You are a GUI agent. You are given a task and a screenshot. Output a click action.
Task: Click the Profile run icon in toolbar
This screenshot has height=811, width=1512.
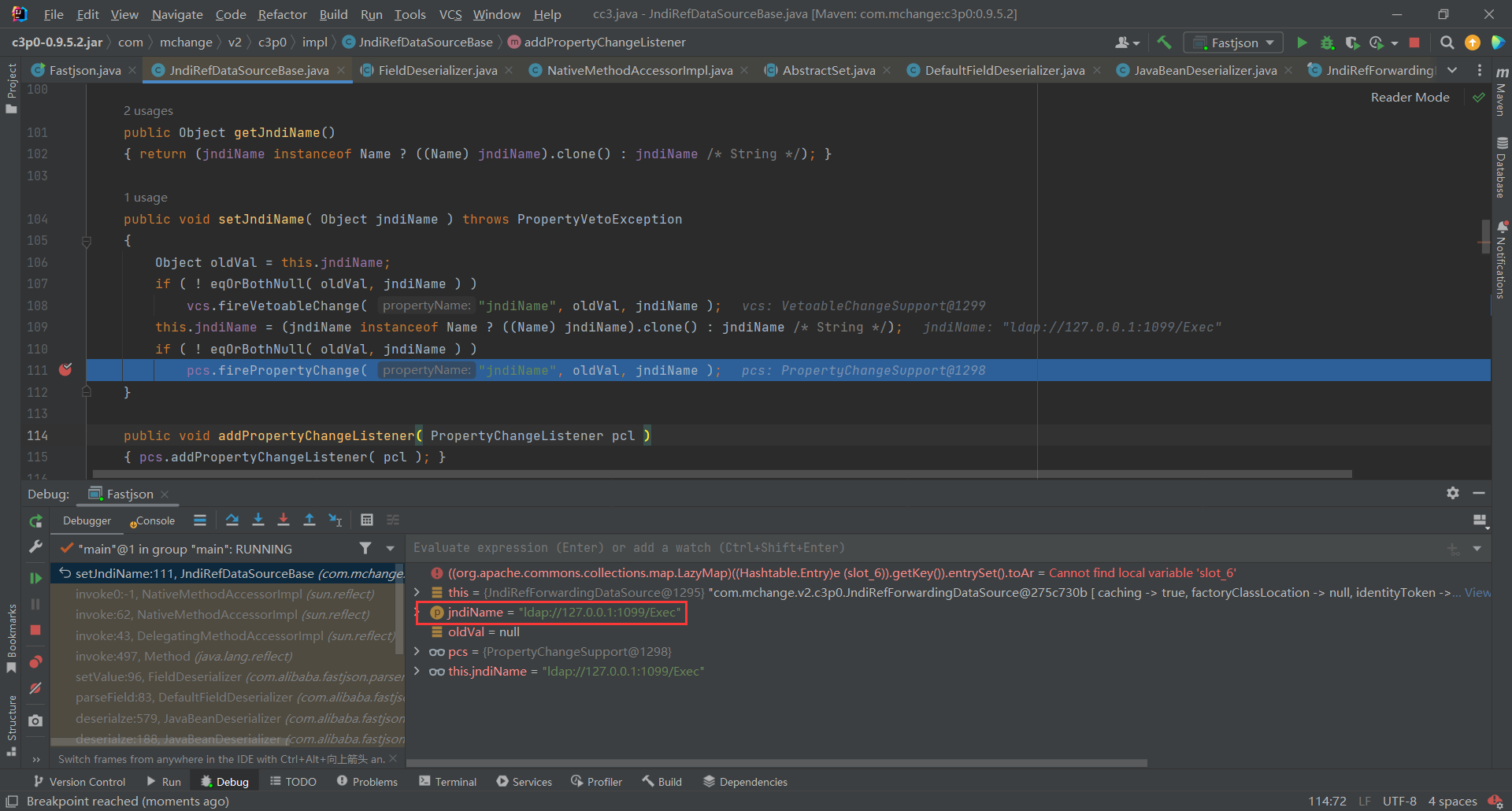pyautogui.click(x=1377, y=43)
